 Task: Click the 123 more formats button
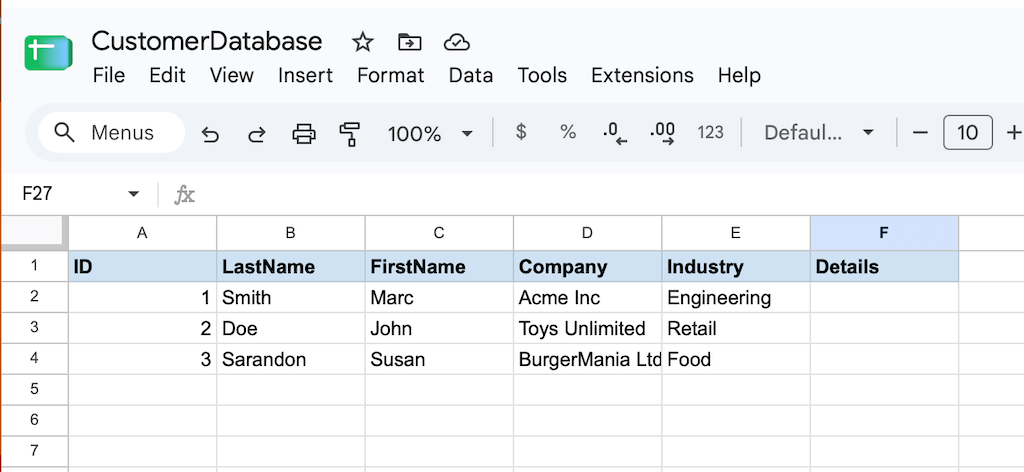tap(710, 133)
